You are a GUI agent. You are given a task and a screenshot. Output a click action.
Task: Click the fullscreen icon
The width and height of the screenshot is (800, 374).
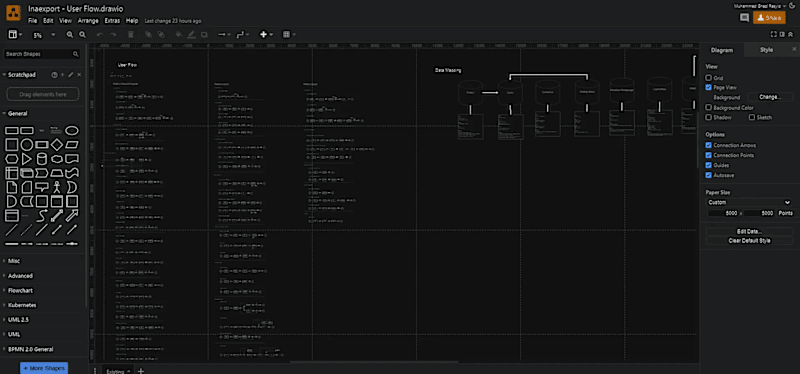click(x=773, y=35)
